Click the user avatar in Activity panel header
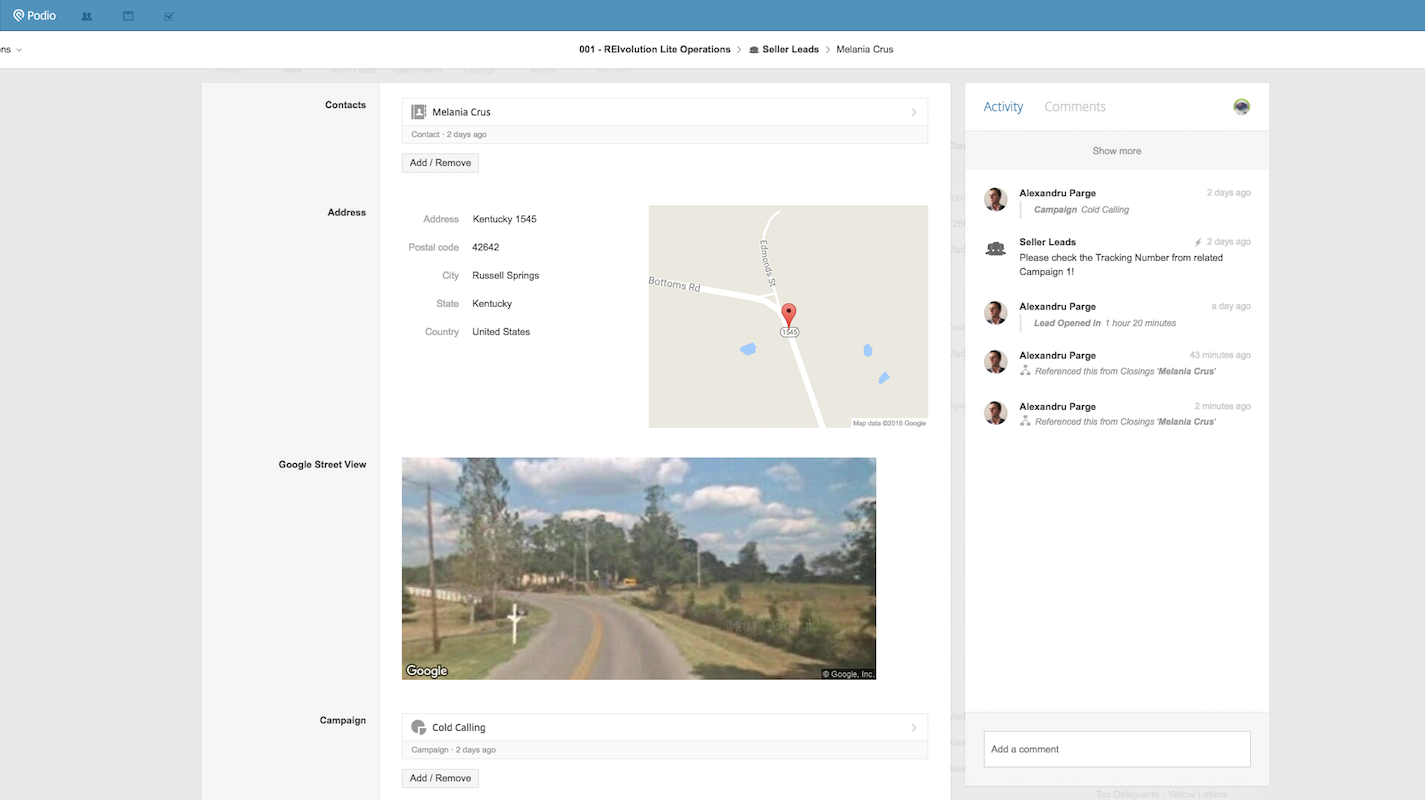 tap(1241, 107)
